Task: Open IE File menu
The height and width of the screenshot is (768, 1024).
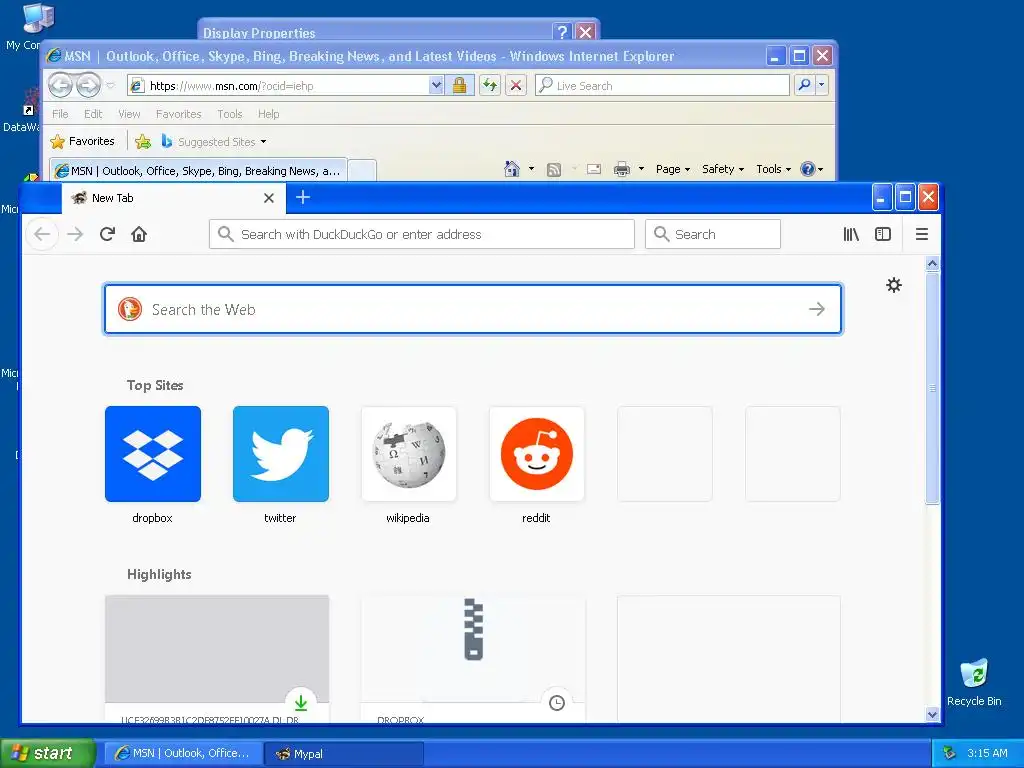Action: [x=60, y=114]
